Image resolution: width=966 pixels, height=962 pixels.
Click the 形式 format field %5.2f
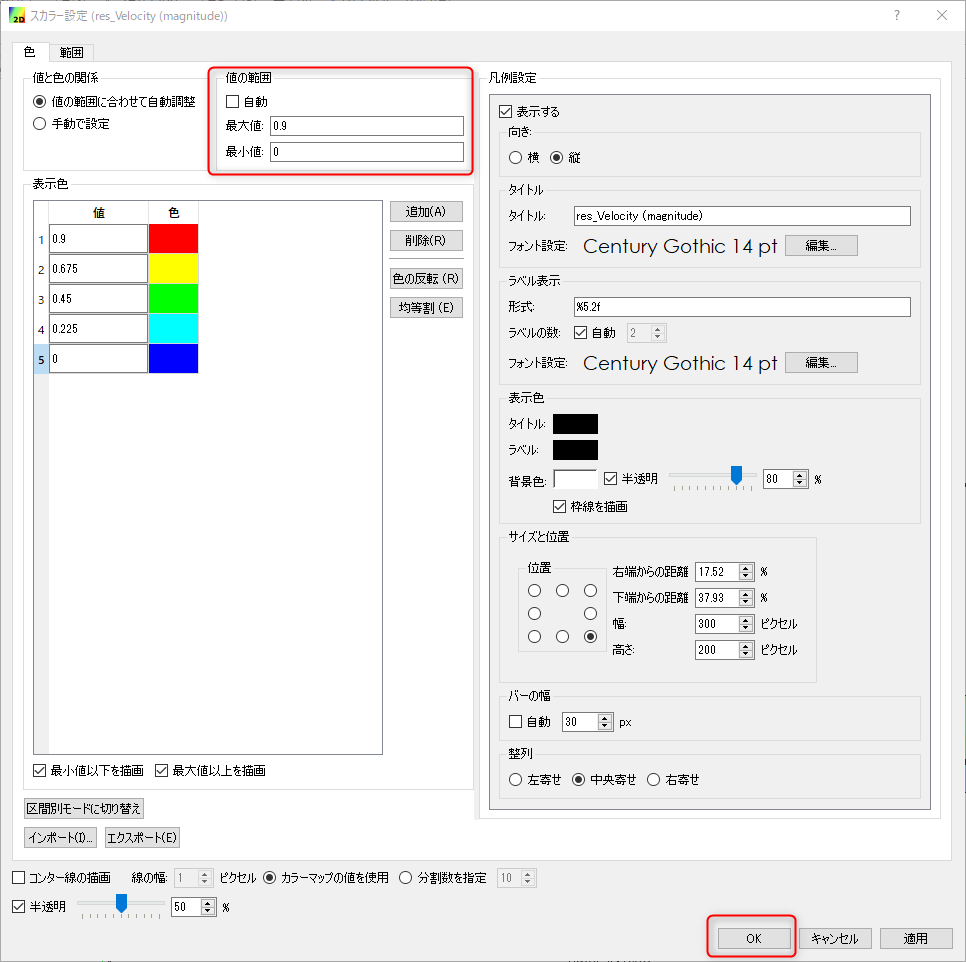click(x=742, y=307)
